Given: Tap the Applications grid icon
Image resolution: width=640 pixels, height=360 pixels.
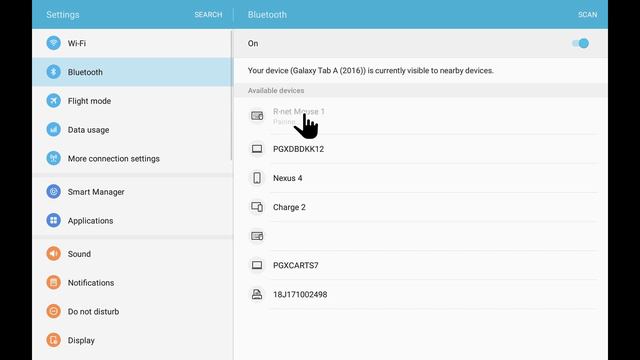Looking at the screenshot, I should [x=53, y=220].
